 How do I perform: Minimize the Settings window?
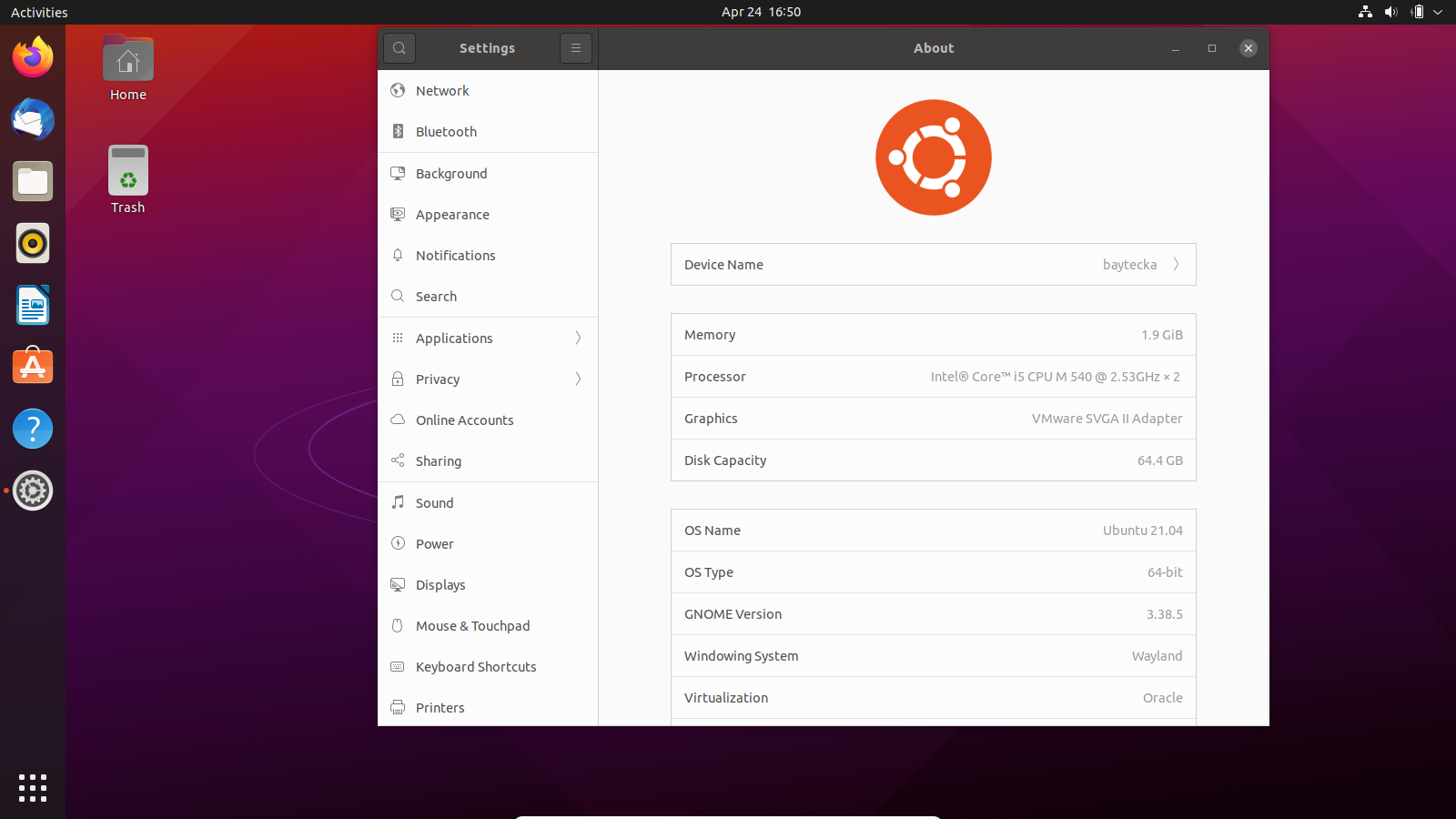tap(1176, 48)
